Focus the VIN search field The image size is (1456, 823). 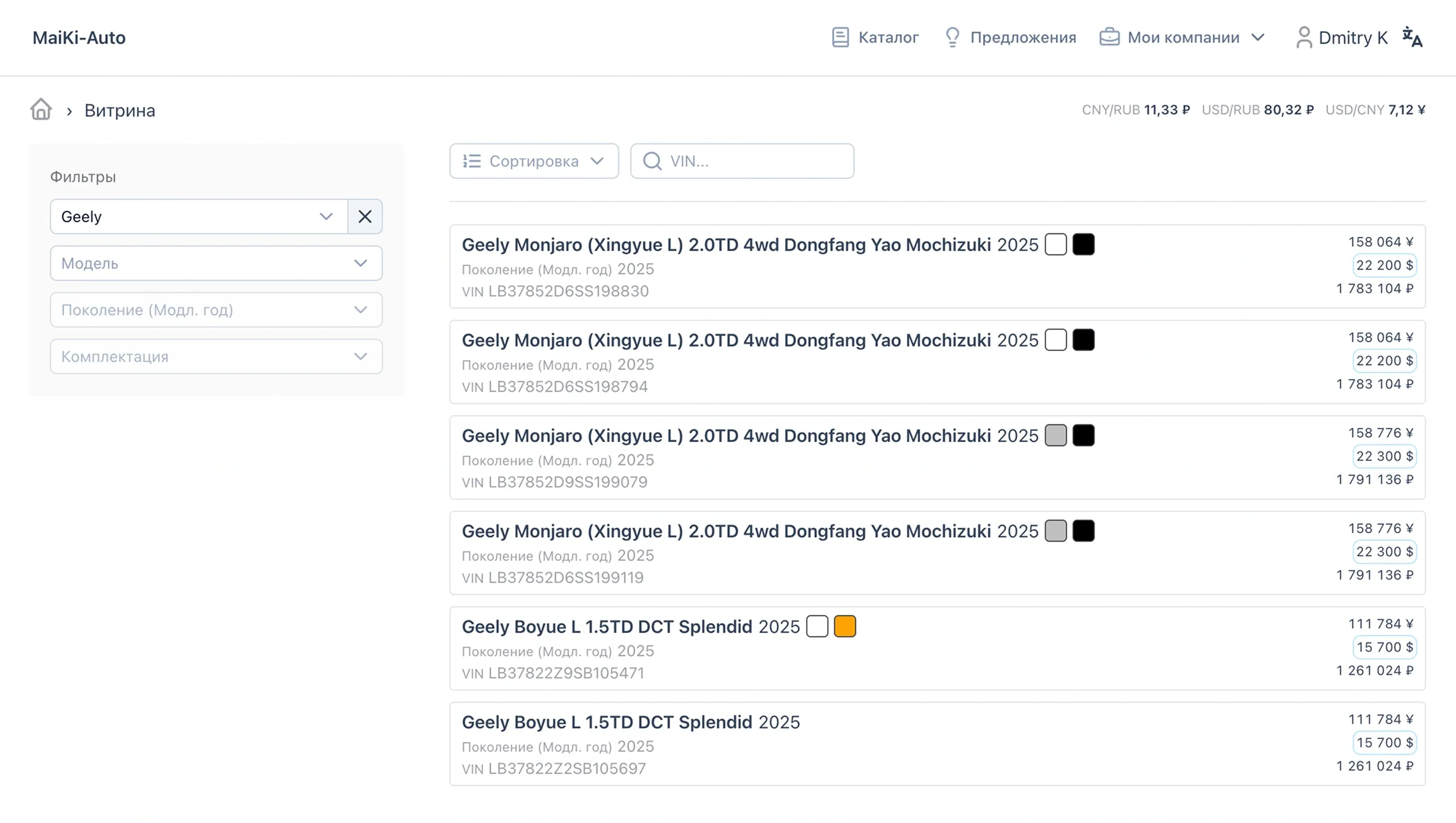[758, 160]
